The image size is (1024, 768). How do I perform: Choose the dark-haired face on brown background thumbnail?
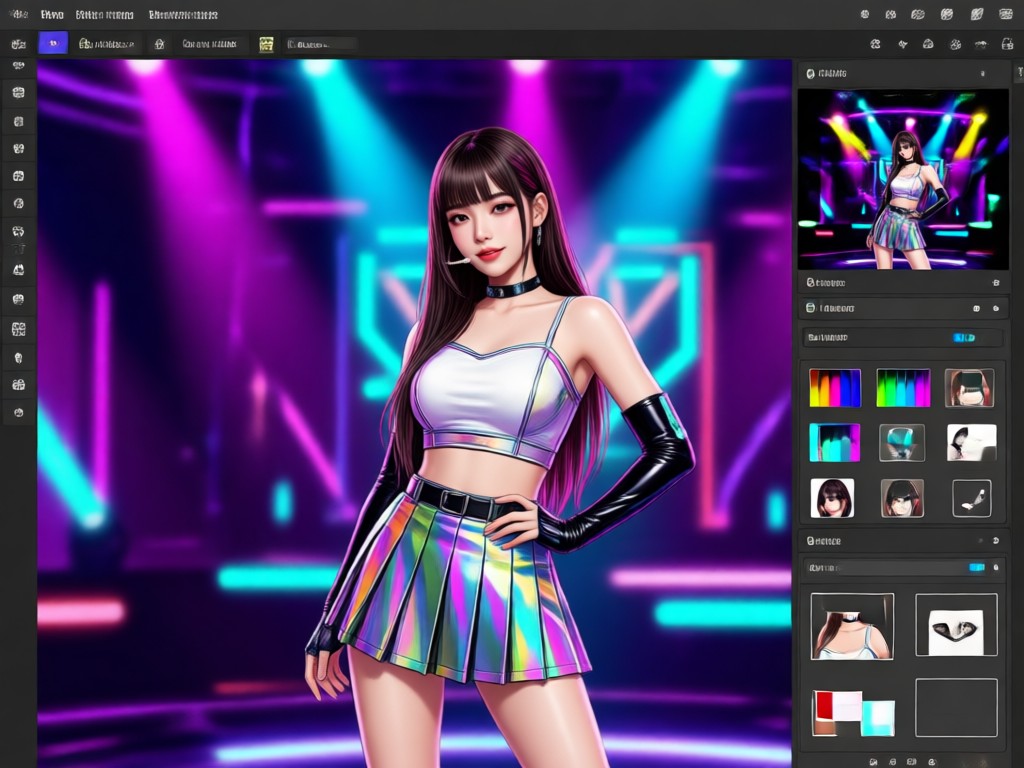(902, 498)
